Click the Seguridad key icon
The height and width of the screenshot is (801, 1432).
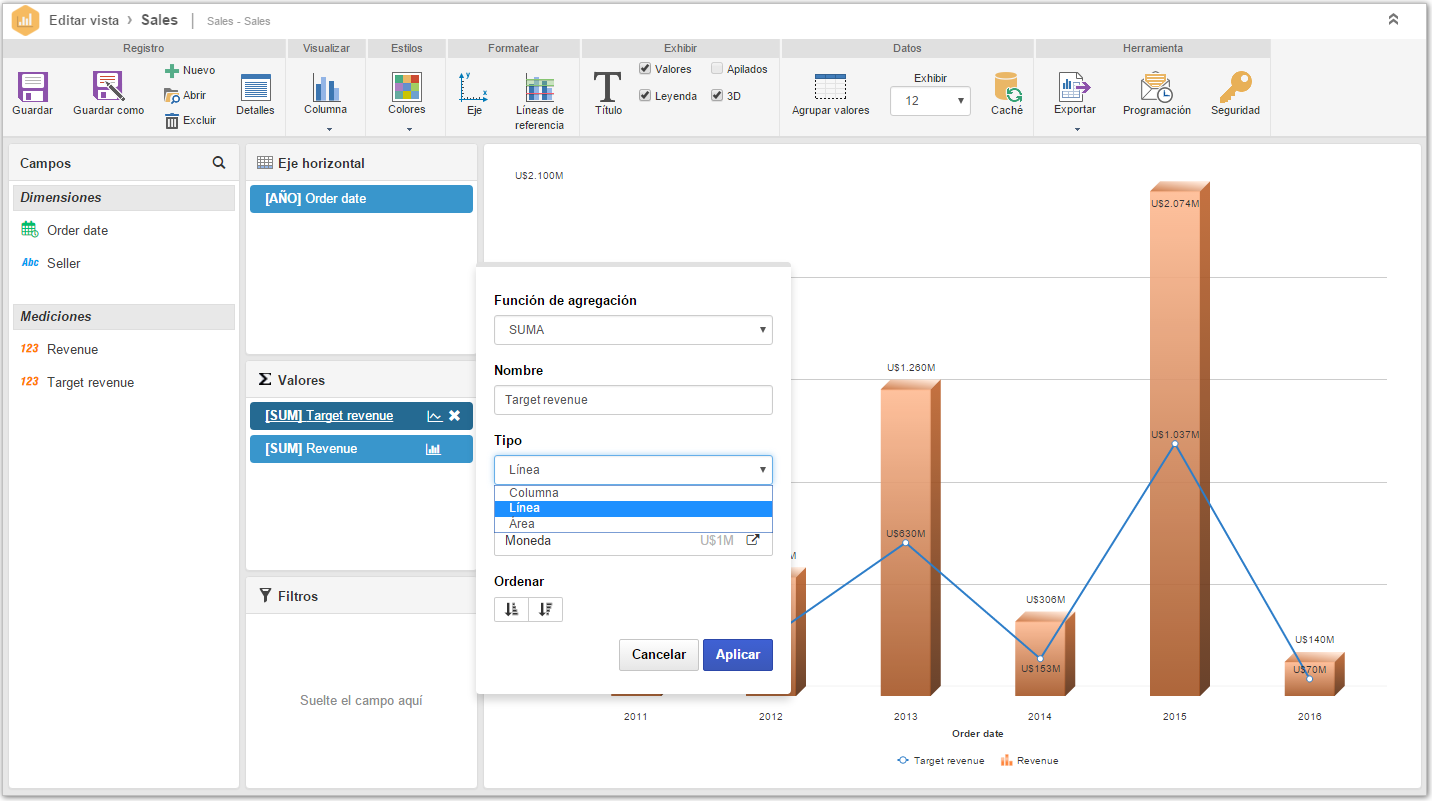coord(1235,87)
